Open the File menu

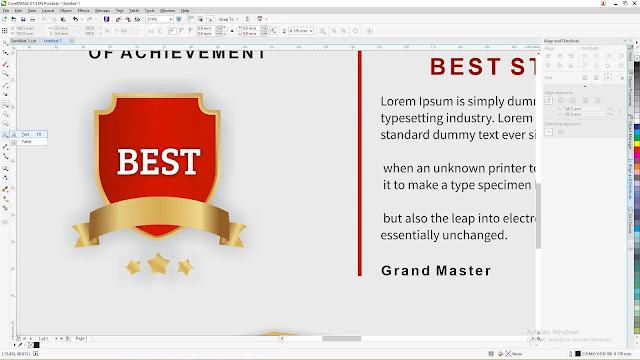coord(6,11)
